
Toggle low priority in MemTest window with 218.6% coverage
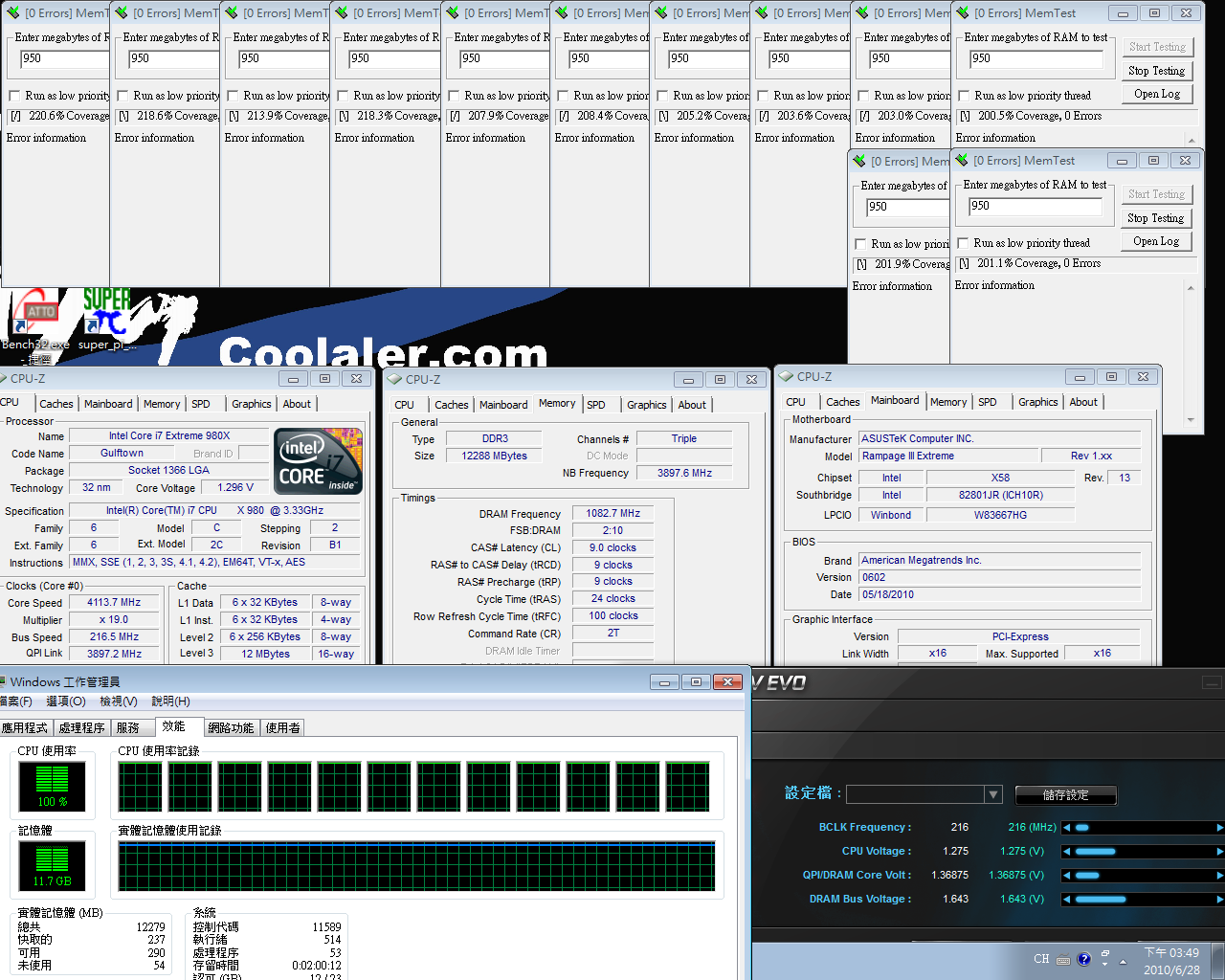[x=122, y=96]
